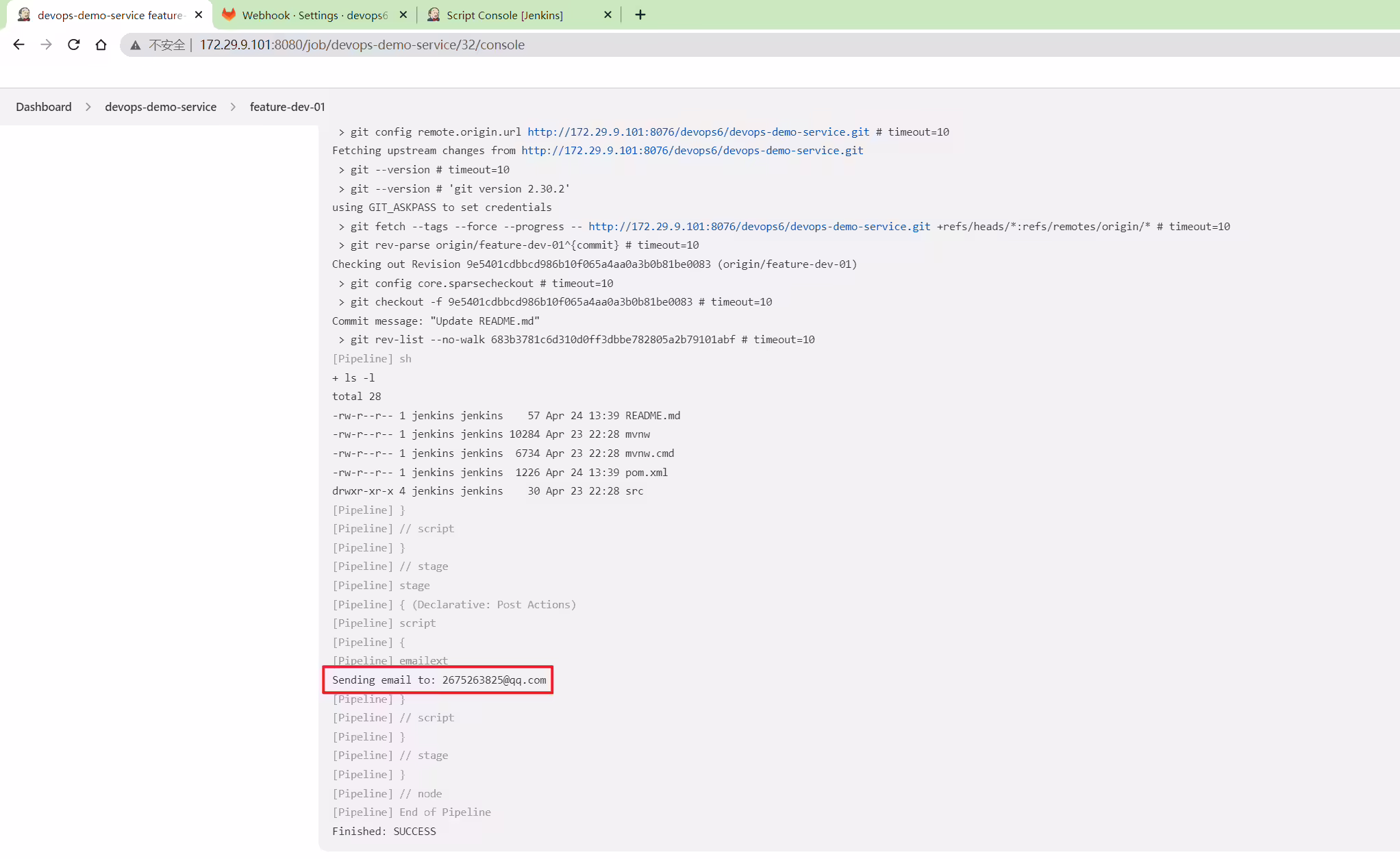Open devops-demo-service breadcrumb link
1400x859 pixels.
click(x=161, y=107)
